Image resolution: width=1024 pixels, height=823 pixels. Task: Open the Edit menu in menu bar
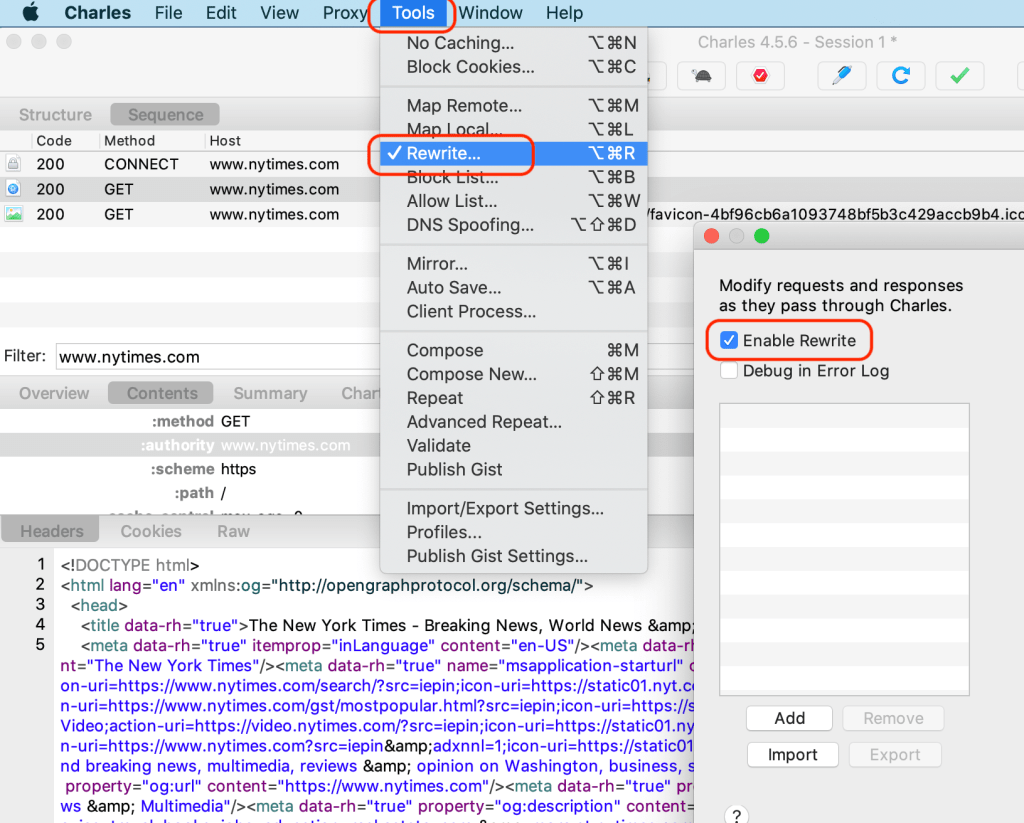[221, 13]
